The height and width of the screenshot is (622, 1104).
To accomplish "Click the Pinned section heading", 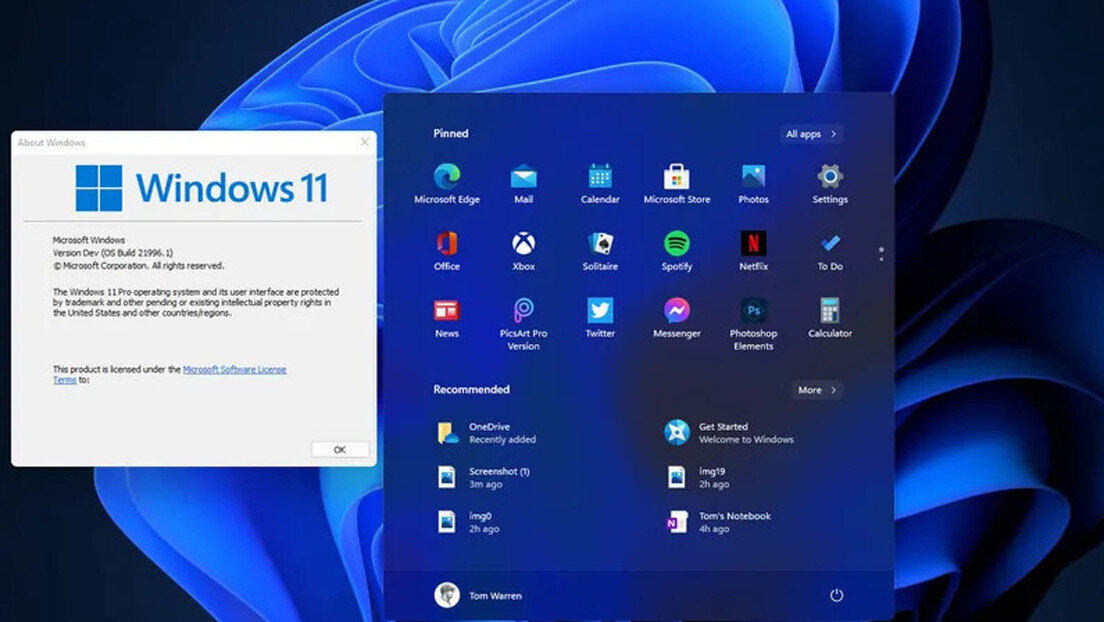I will tap(451, 133).
